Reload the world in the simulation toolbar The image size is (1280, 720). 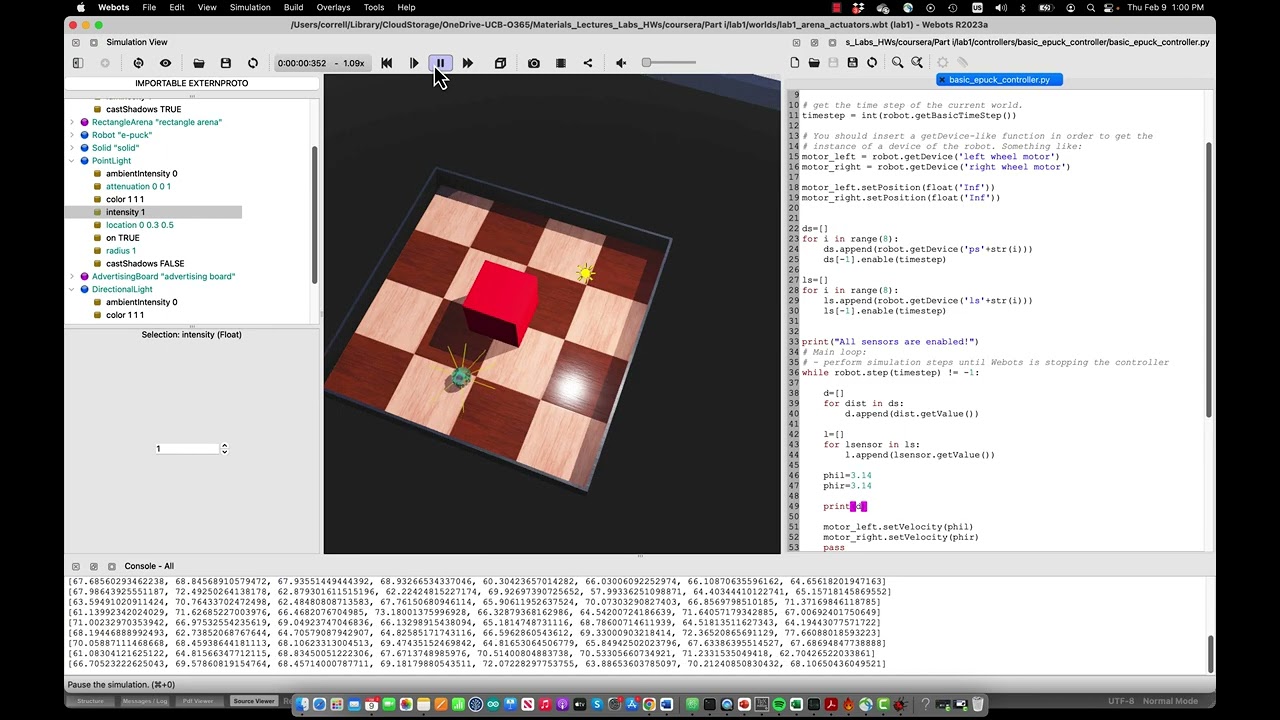click(x=253, y=63)
